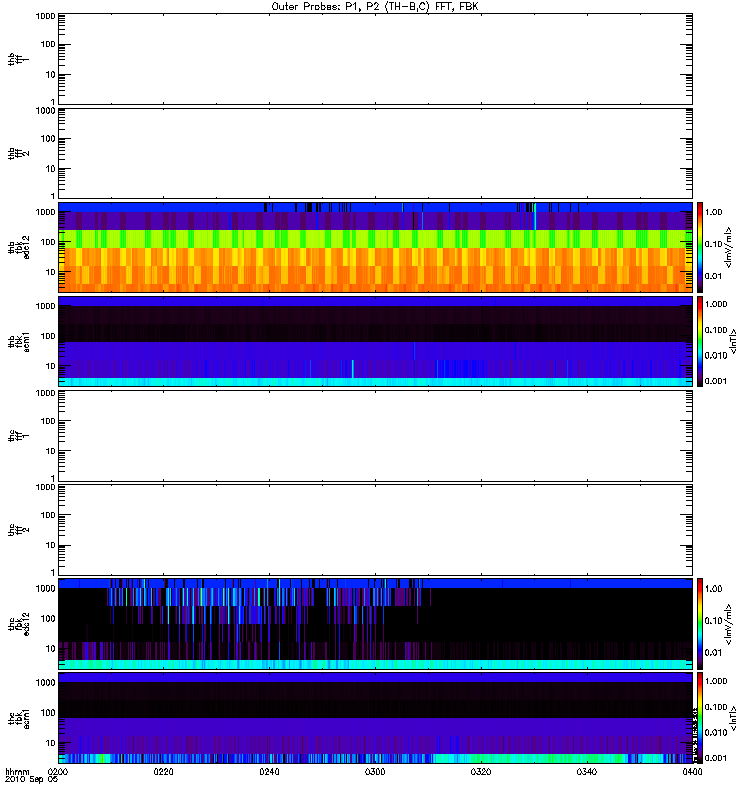Click the empty thb fff 1 plot panel

click(375, 59)
